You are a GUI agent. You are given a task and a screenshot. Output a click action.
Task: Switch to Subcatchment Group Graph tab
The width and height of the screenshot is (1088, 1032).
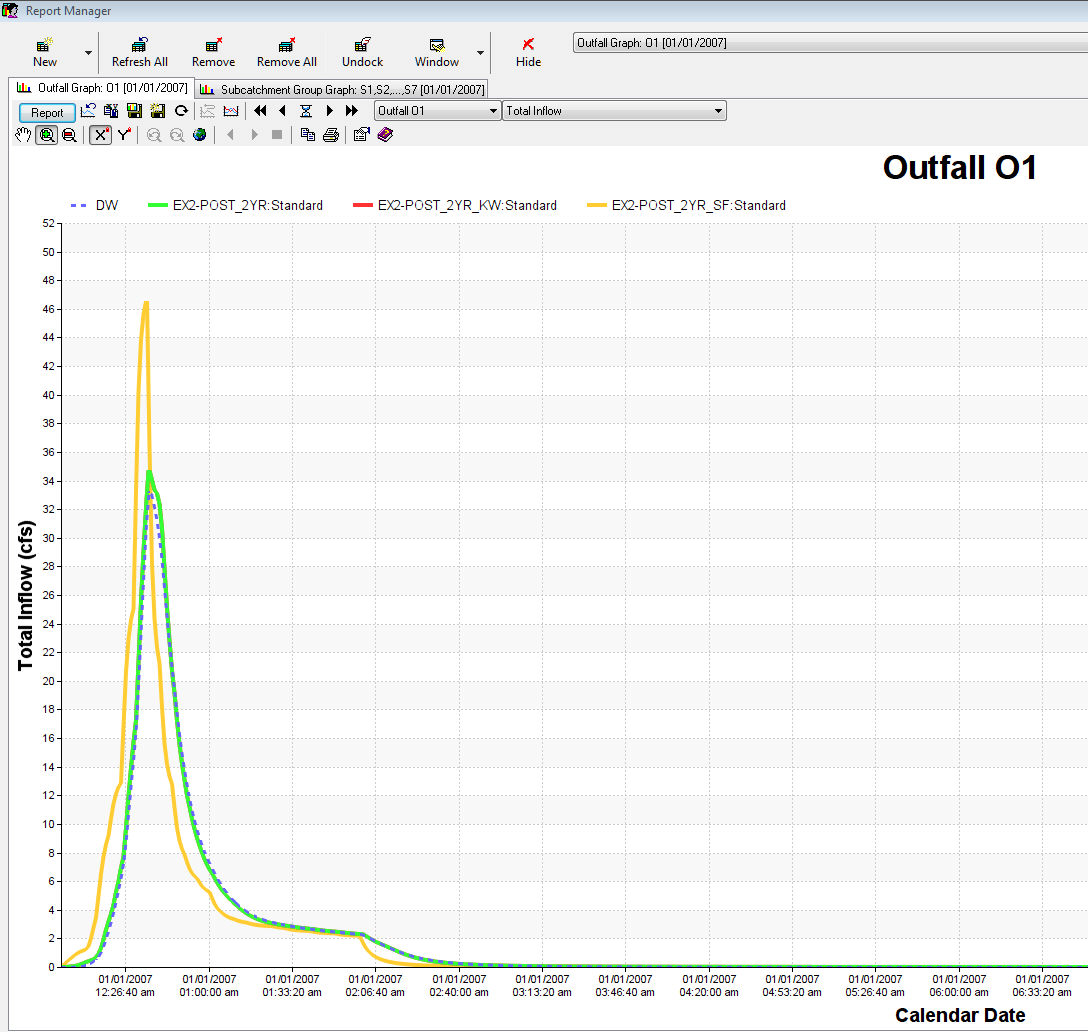click(x=342, y=89)
